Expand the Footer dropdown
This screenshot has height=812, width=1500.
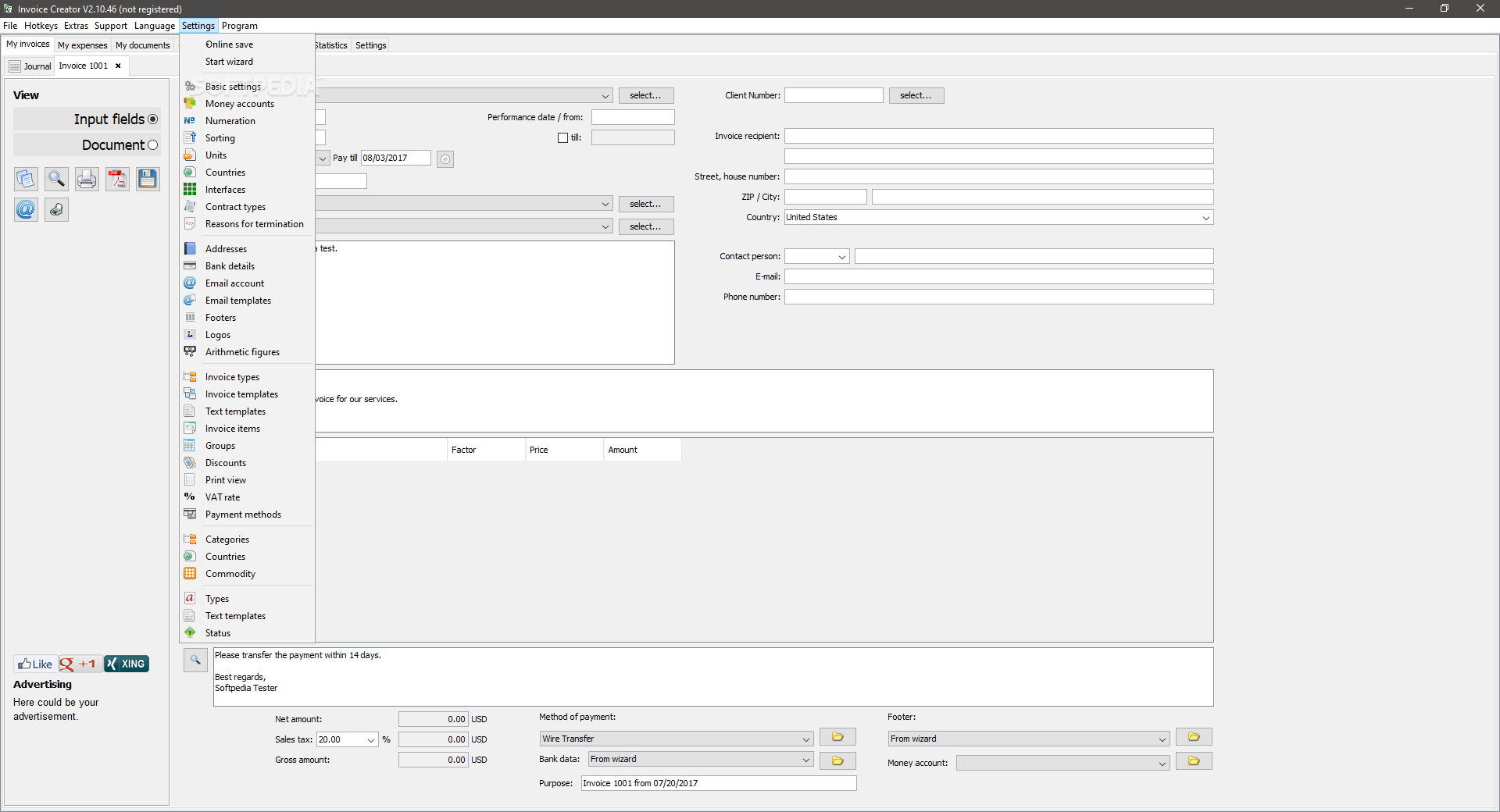[x=1162, y=739]
